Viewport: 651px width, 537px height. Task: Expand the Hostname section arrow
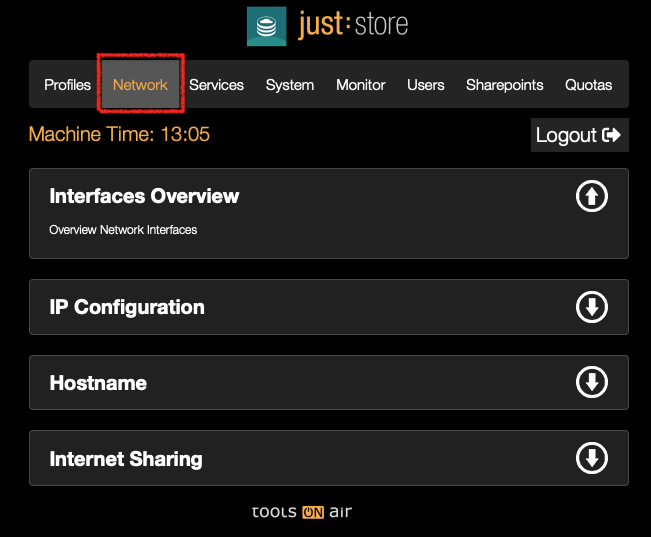tap(592, 382)
